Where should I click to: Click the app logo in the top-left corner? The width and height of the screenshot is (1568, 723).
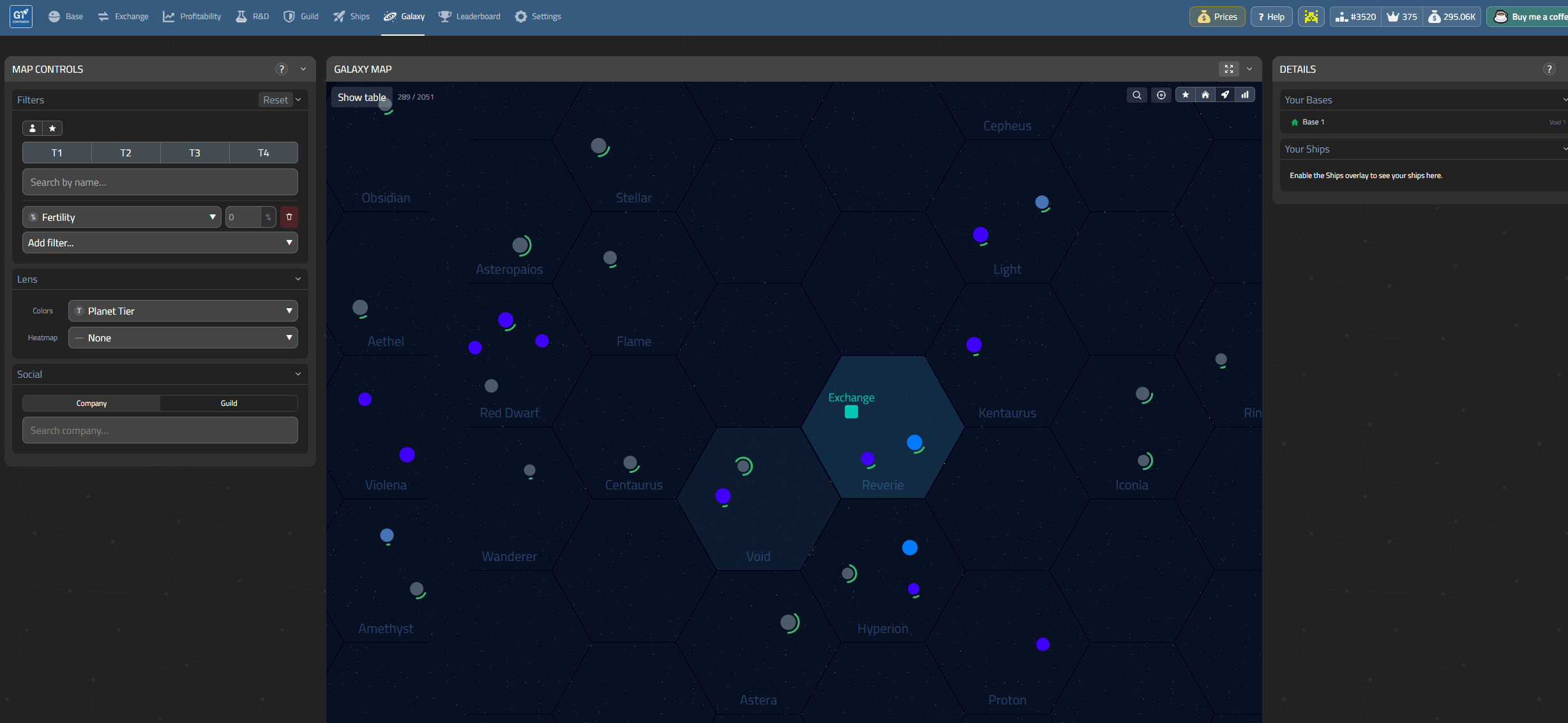coord(21,17)
